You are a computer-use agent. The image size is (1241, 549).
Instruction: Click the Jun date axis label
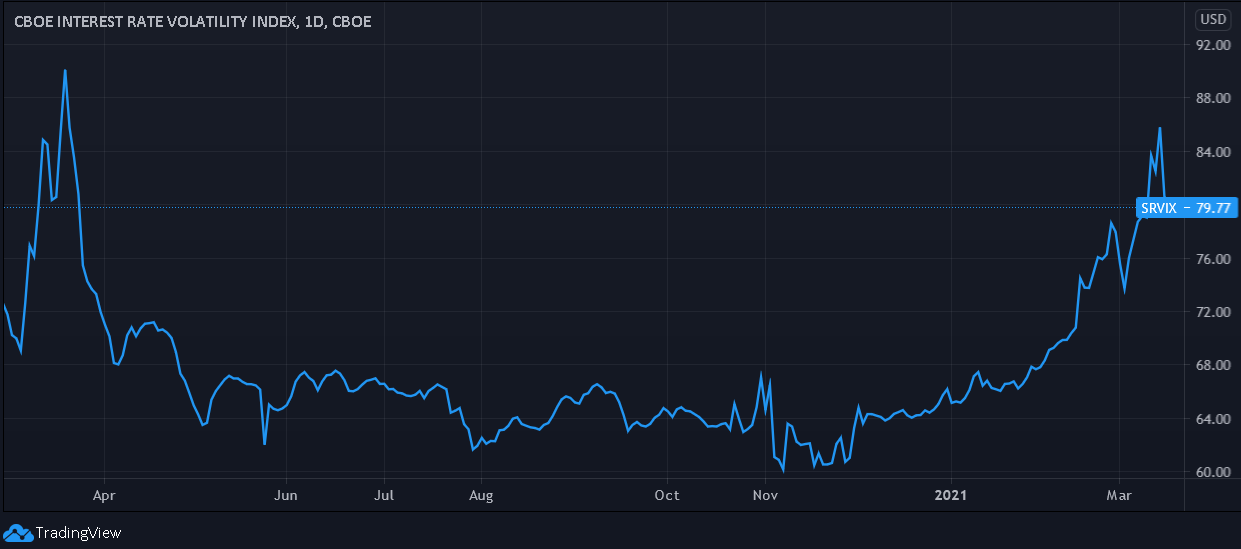[286, 495]
